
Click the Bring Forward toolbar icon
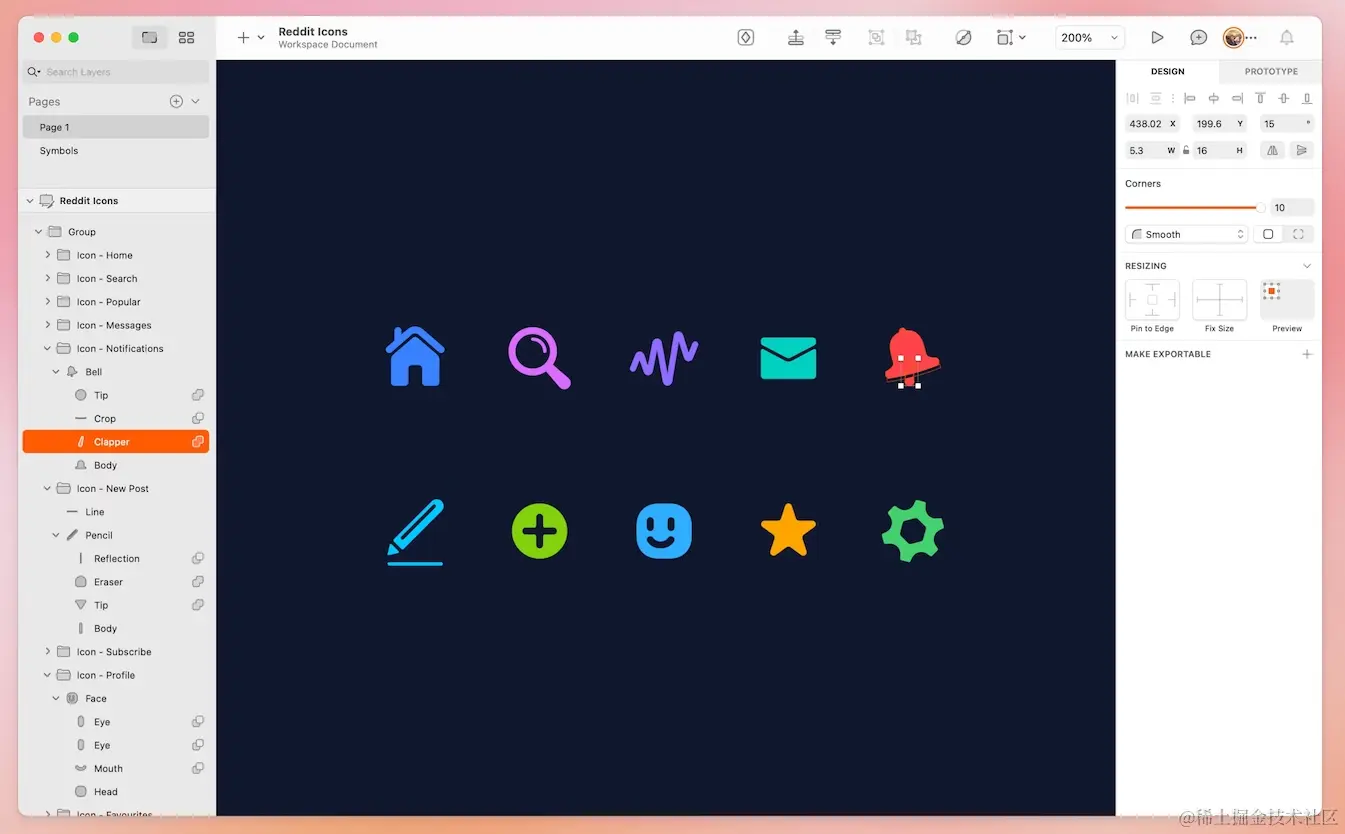pyautogui.click(x=796, y=37)
